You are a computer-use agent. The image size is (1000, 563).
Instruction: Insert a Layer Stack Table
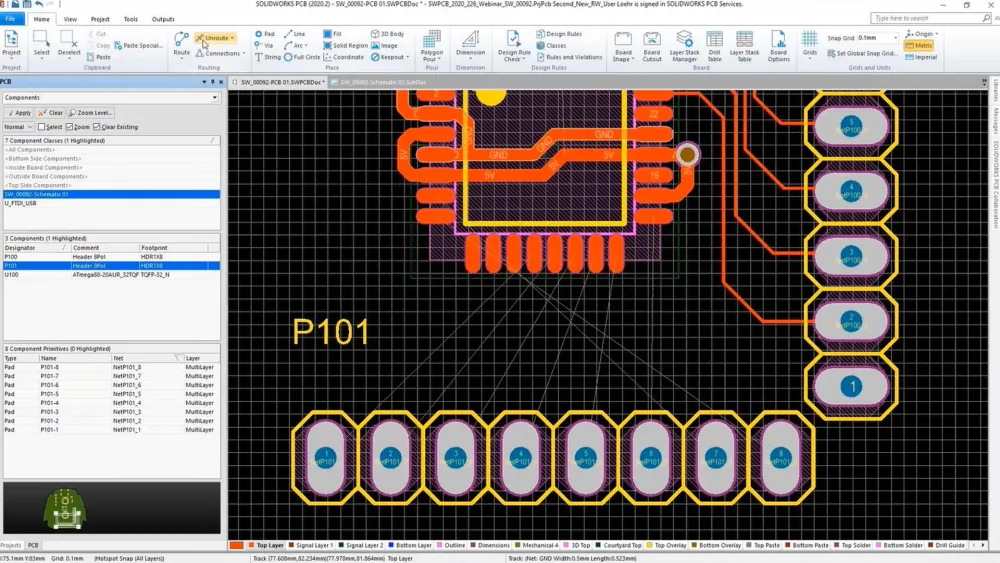[x=744, y=46]
